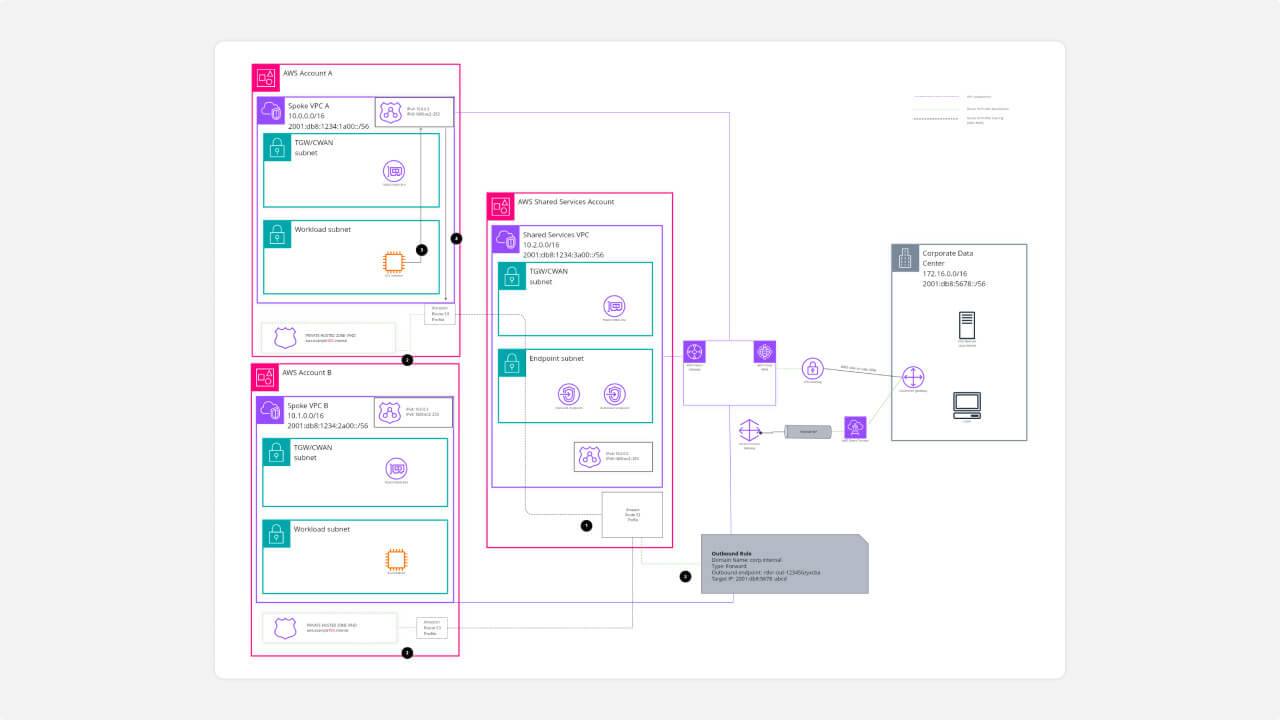The image size is (1280, 720).
Task: Select 'Workload subnet' label in Spoke VPC B
Action: [x=321, y=528]
